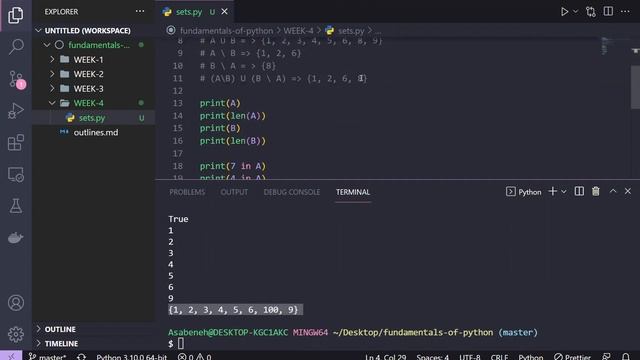Open run options dropdown beside play button

[x=576, y=11]
